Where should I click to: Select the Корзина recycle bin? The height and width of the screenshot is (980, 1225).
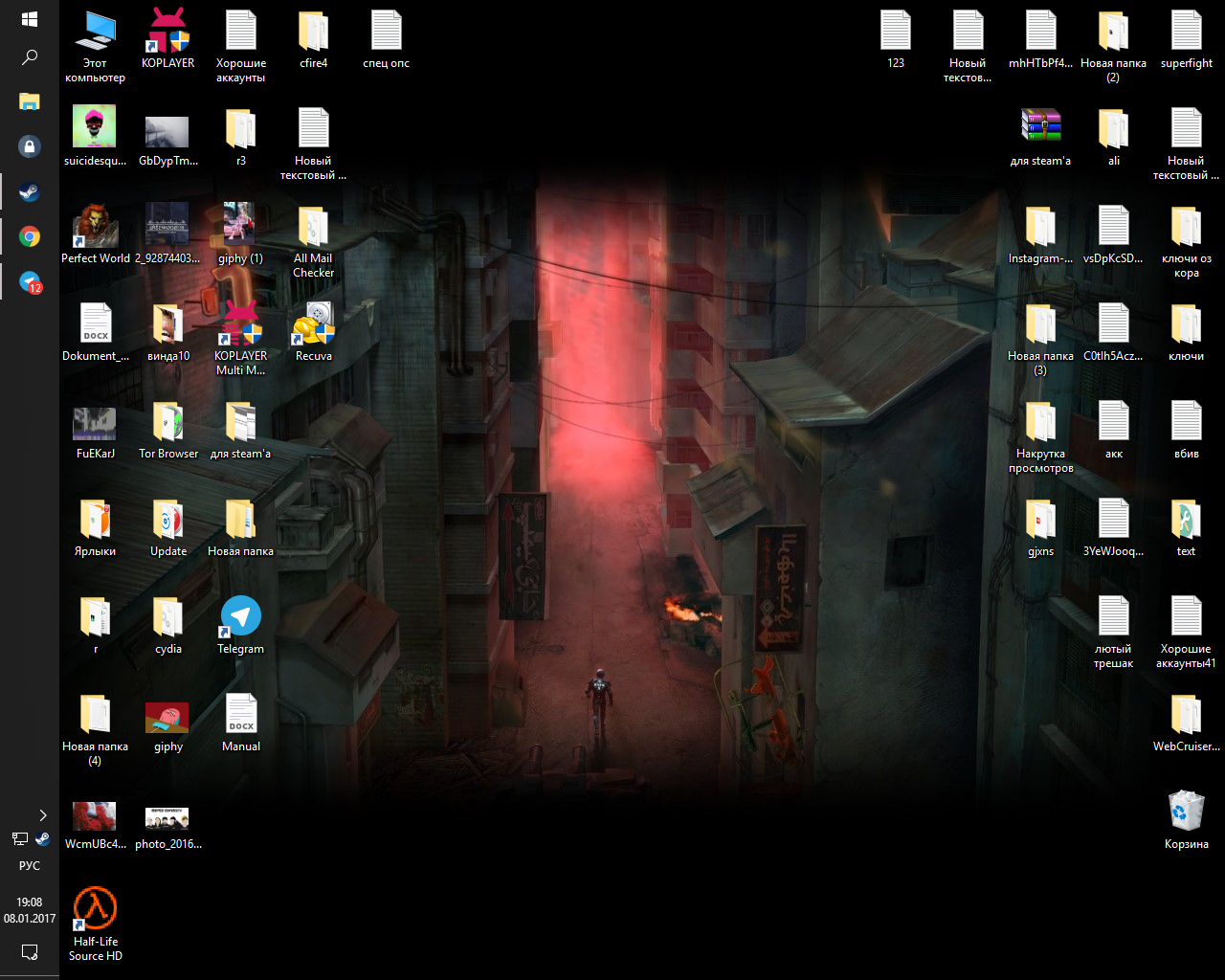[x=1187, y=820]
